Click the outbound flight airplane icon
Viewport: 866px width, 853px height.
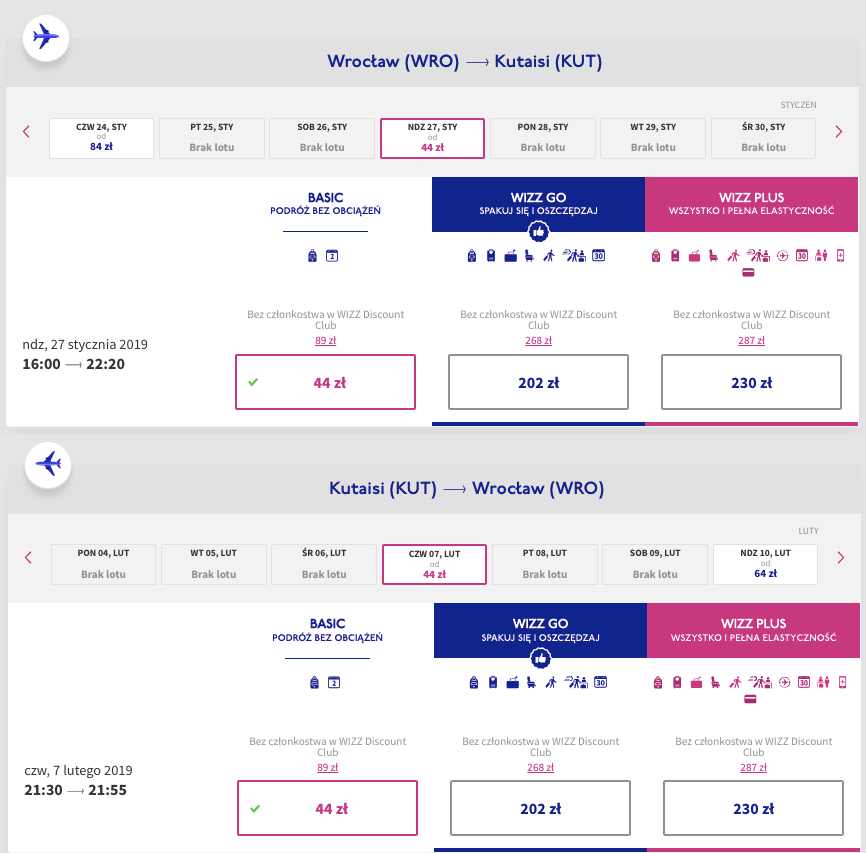pos(46,38)
